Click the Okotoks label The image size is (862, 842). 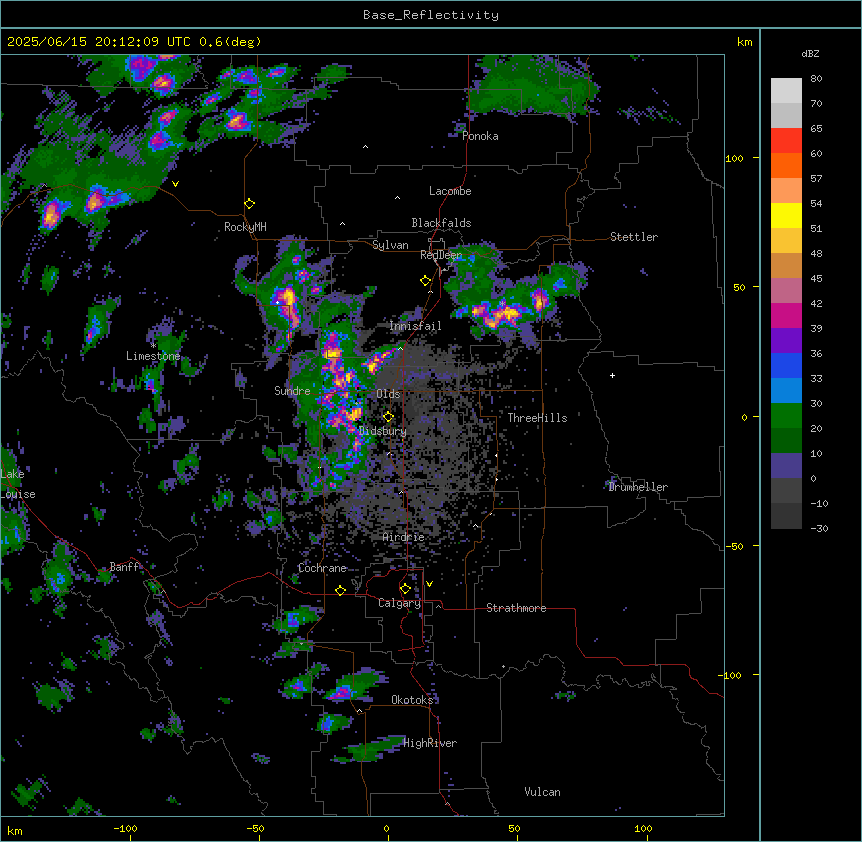coord(412,700)
